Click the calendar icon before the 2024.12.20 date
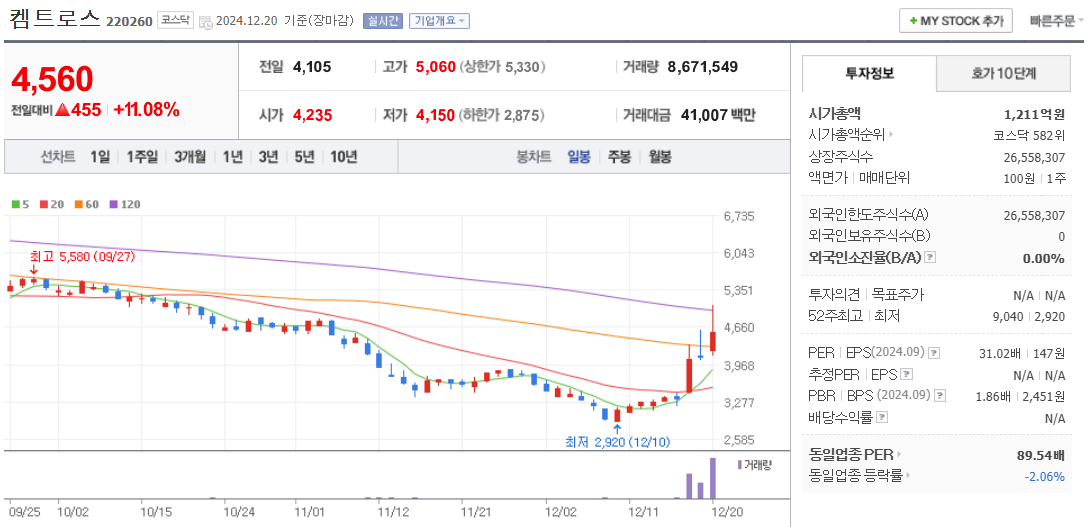 click(x=206, y=22)
